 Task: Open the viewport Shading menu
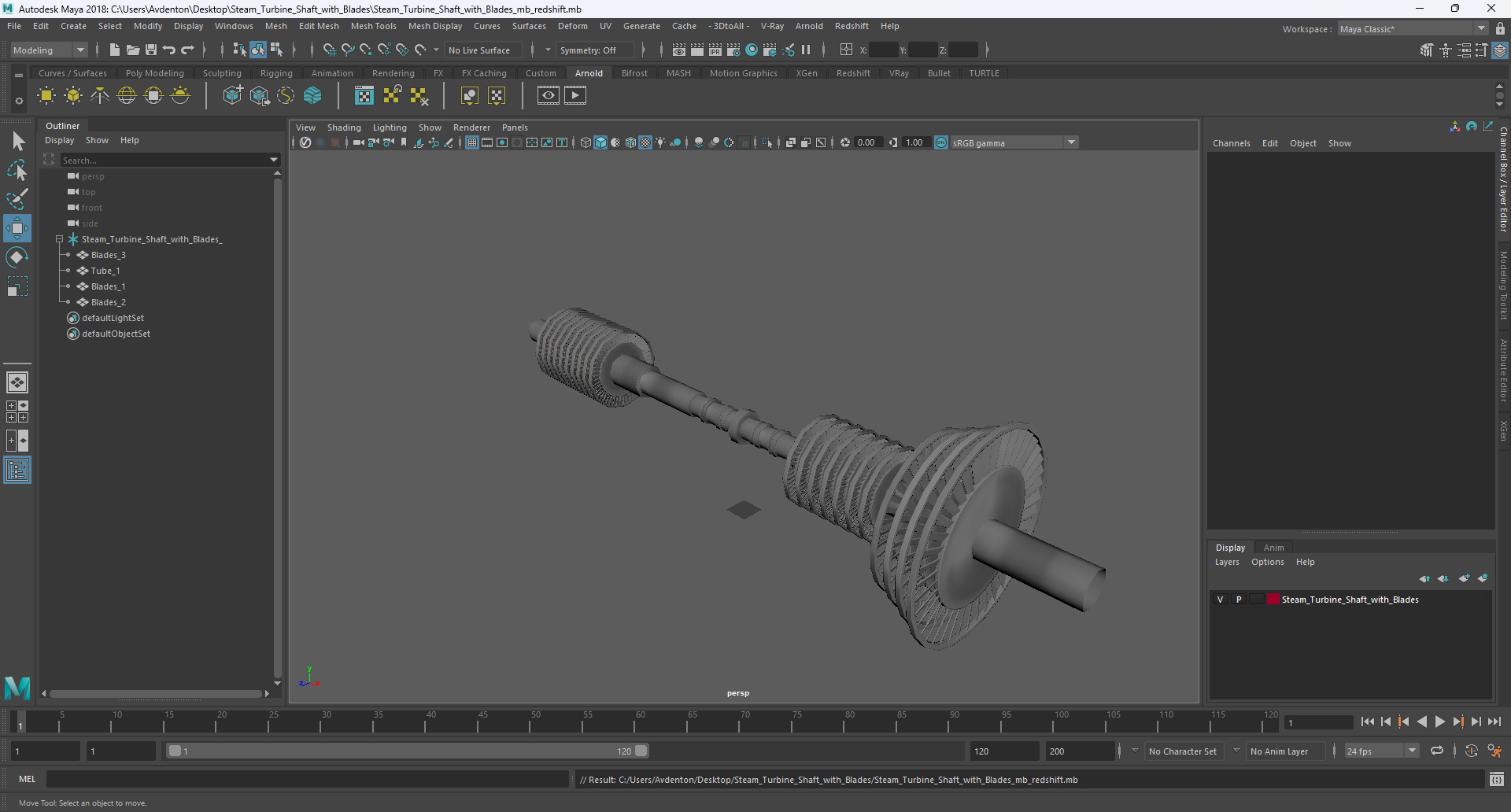click(344, 127)
